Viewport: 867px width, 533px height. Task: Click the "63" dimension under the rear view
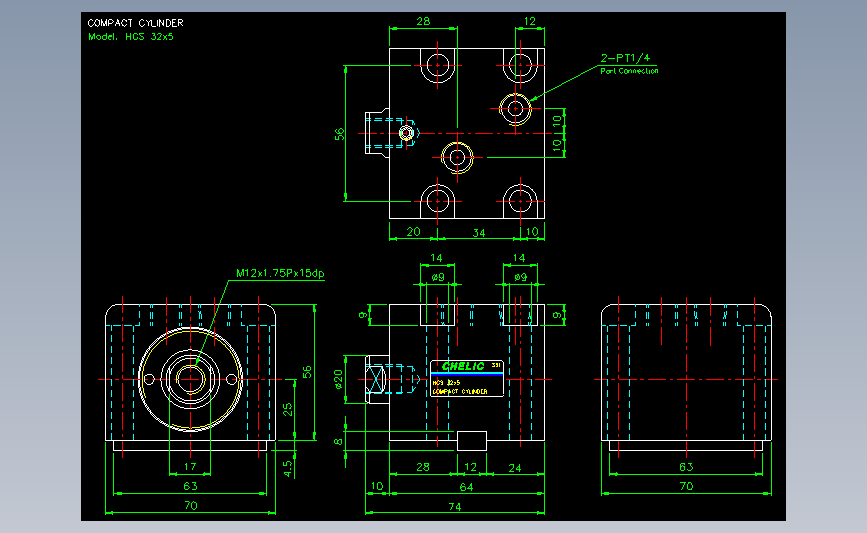pos(686,467)
